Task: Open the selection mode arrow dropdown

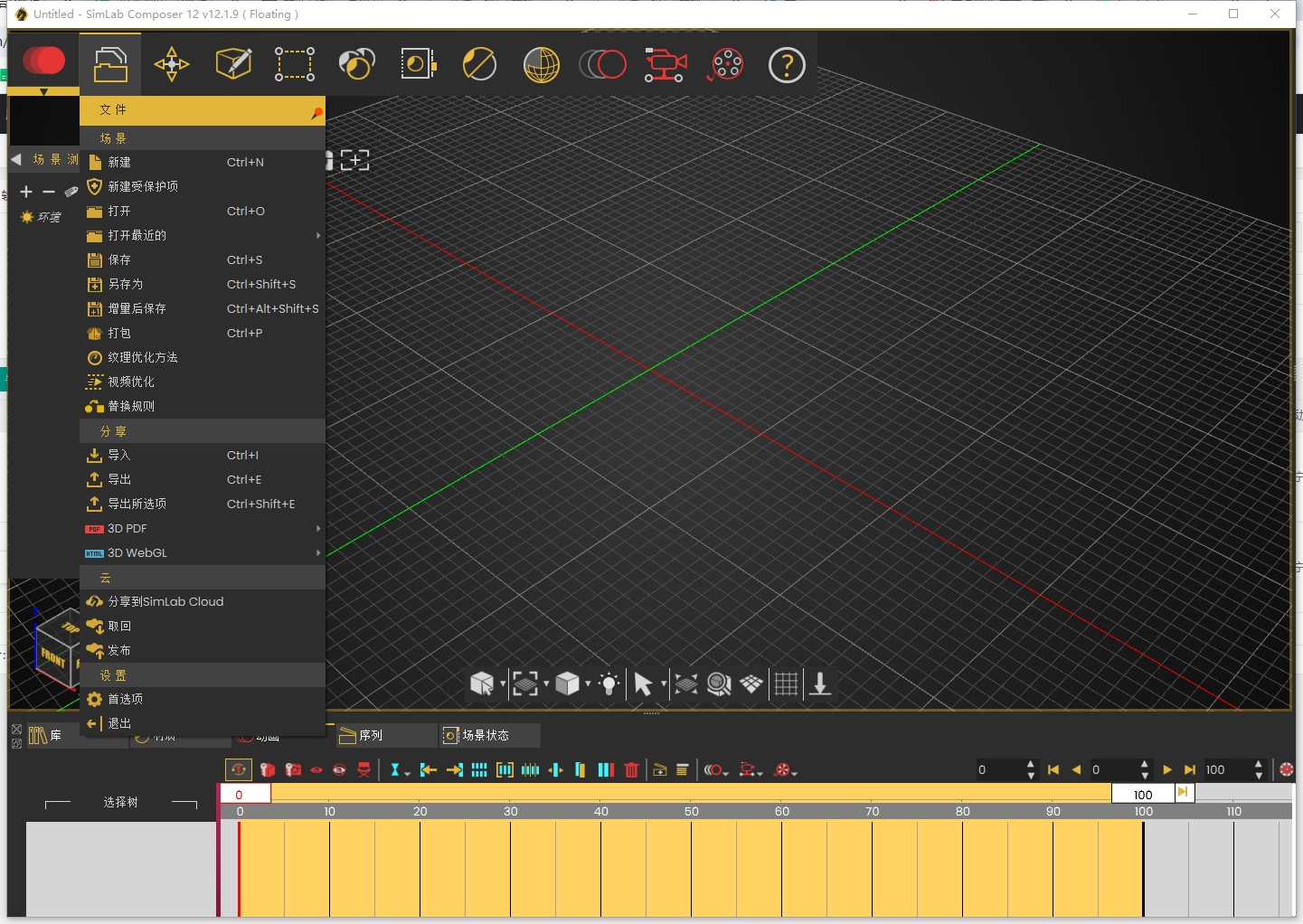Action: [x=664, y=684]
